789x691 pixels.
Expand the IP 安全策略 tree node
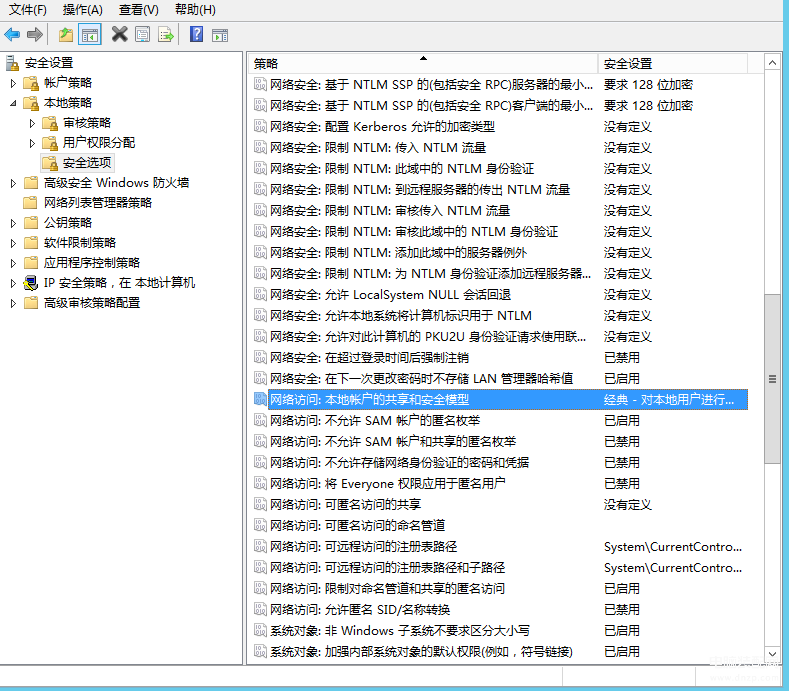click(x=13, y=283)
